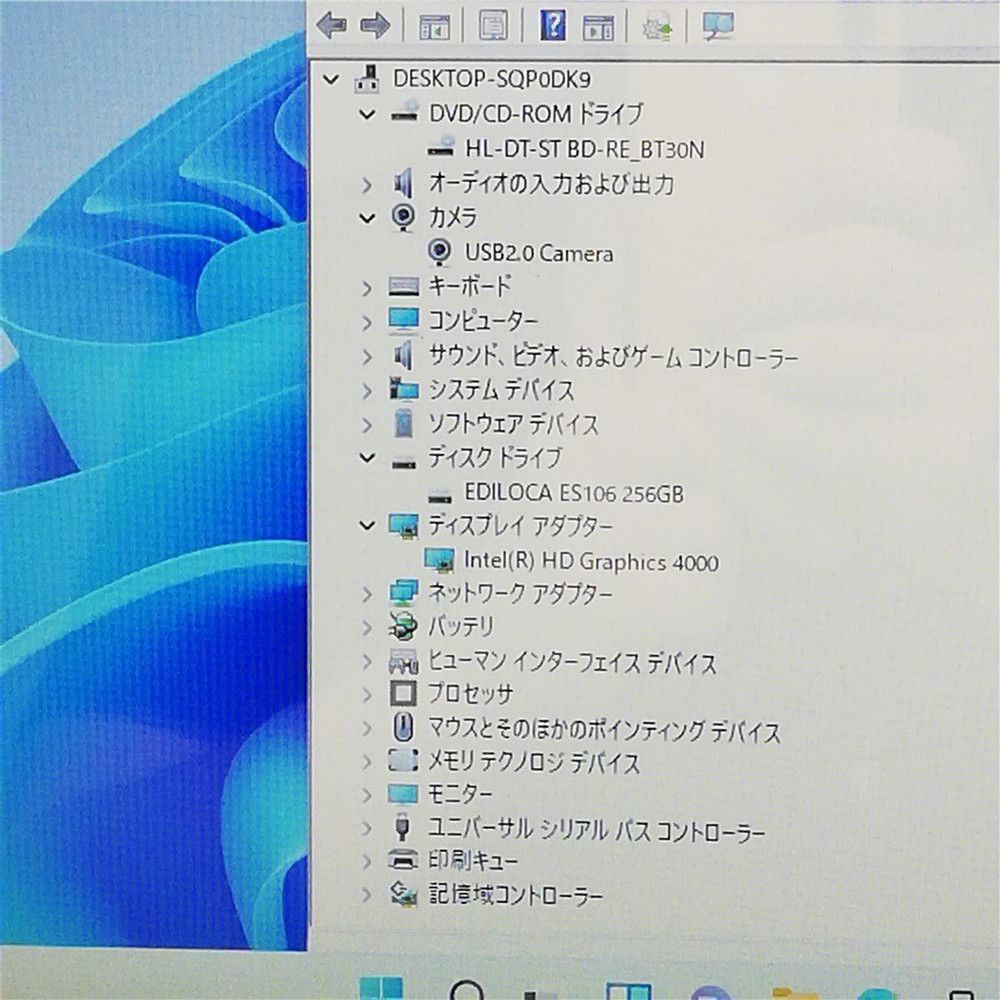
Task: Click the speaker icon beside オーディオの入力および出力
Action: [403, 184]
